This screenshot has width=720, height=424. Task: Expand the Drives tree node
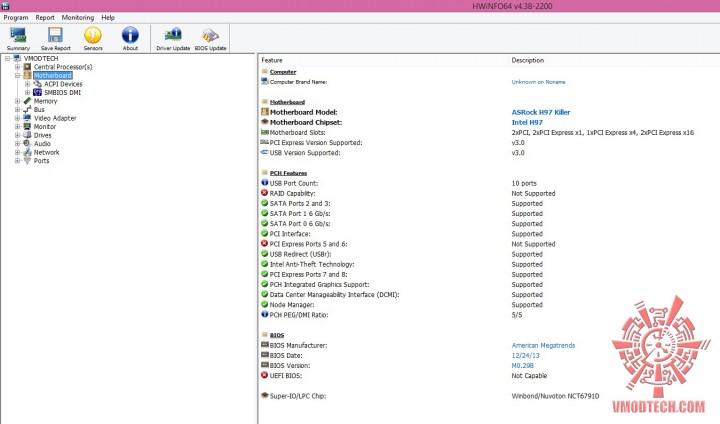click(x=17, y=135)
